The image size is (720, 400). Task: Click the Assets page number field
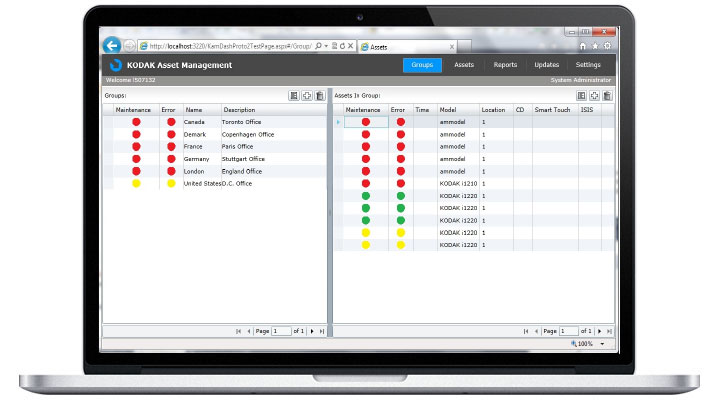coord(568,331)
